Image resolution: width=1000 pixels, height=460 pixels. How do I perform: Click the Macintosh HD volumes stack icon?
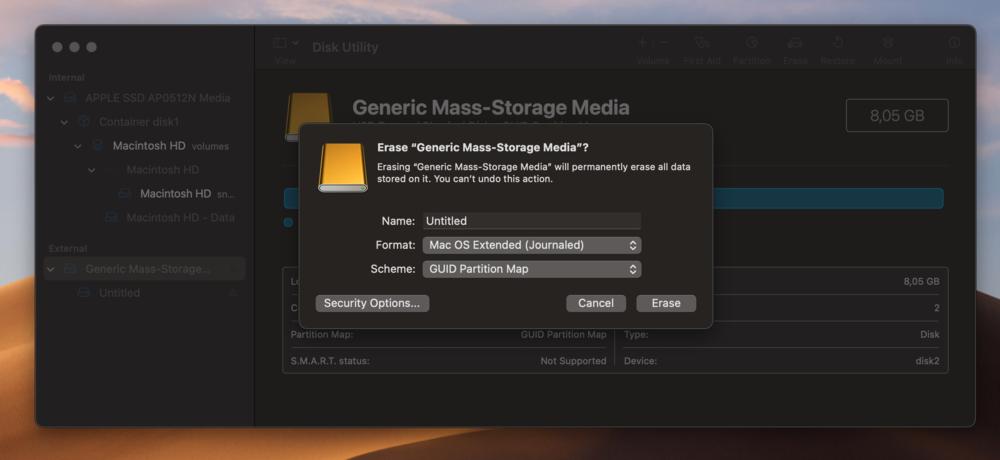tap(97, 146)
